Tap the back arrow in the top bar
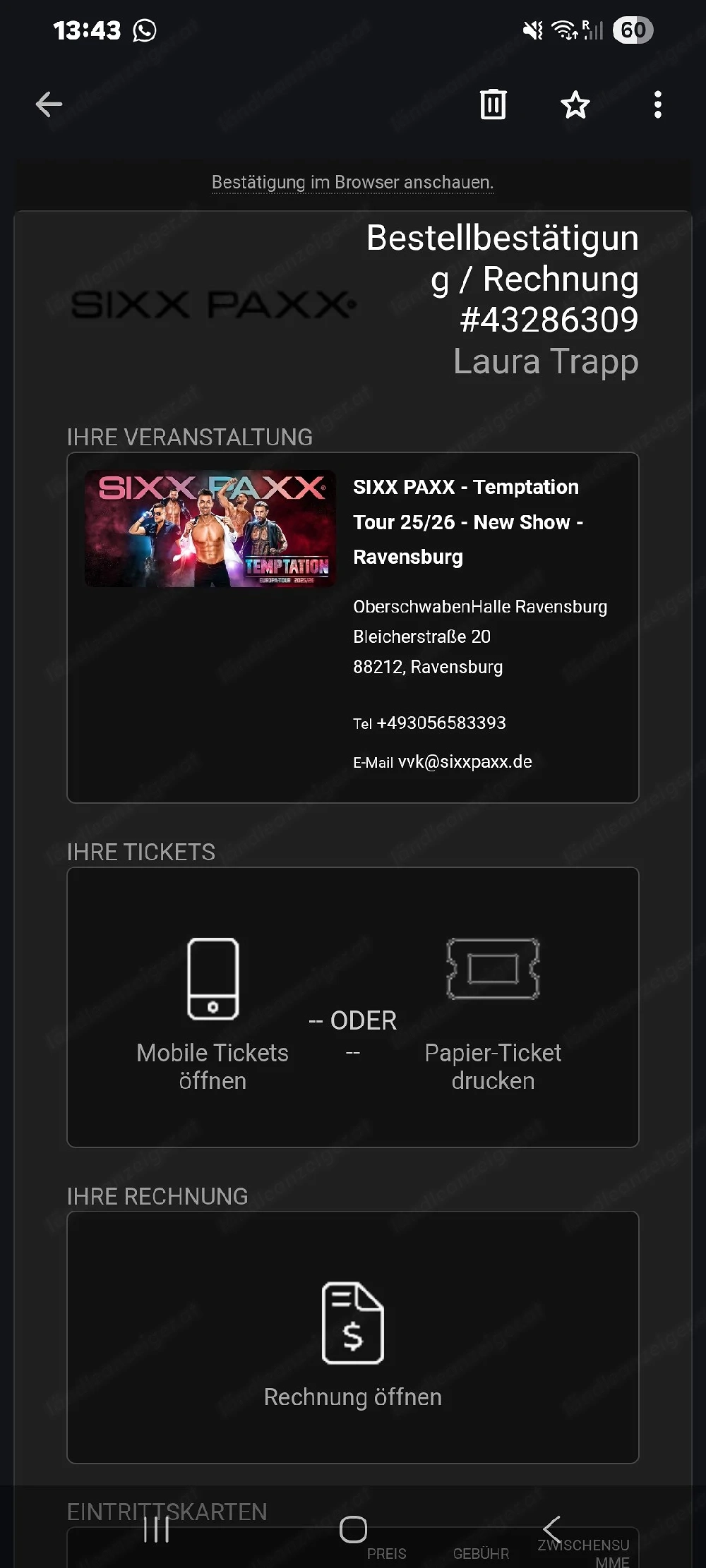Viewport: 706px width, 1568px height. click(49, 104)
